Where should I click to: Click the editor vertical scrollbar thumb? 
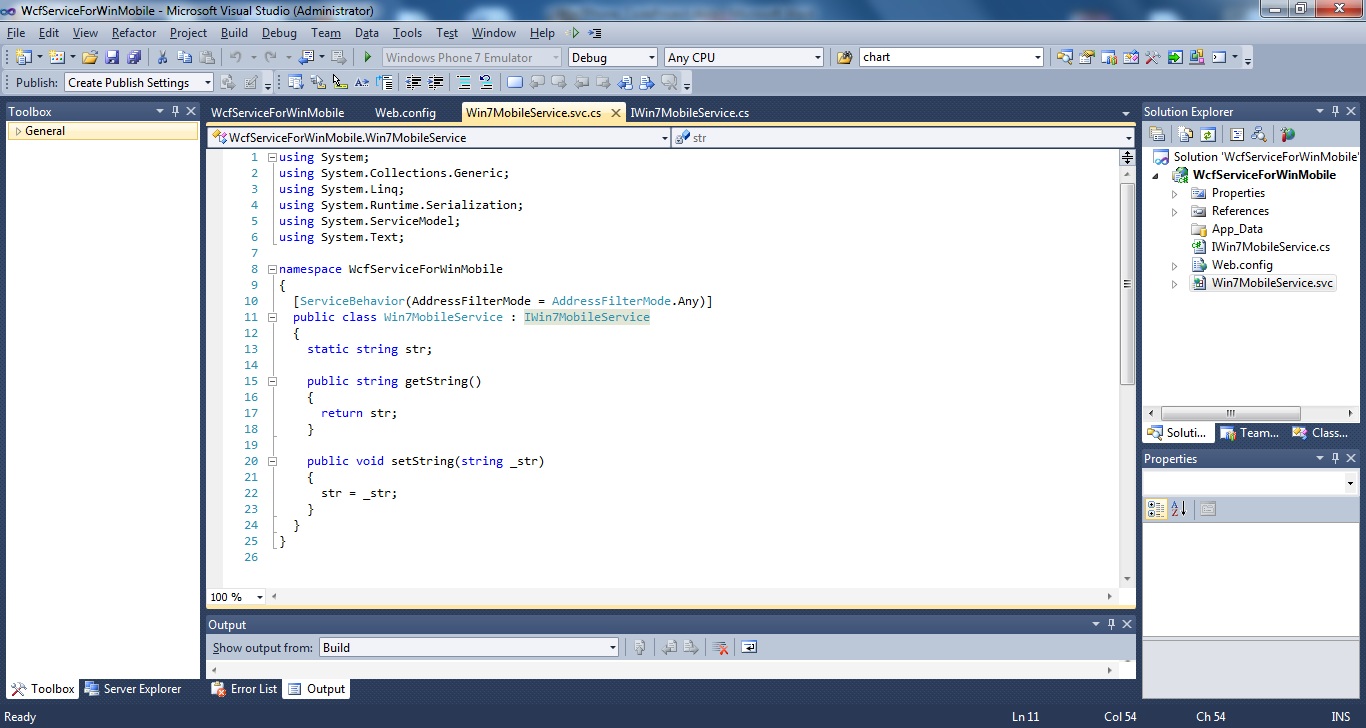[x=1127, y=284]
